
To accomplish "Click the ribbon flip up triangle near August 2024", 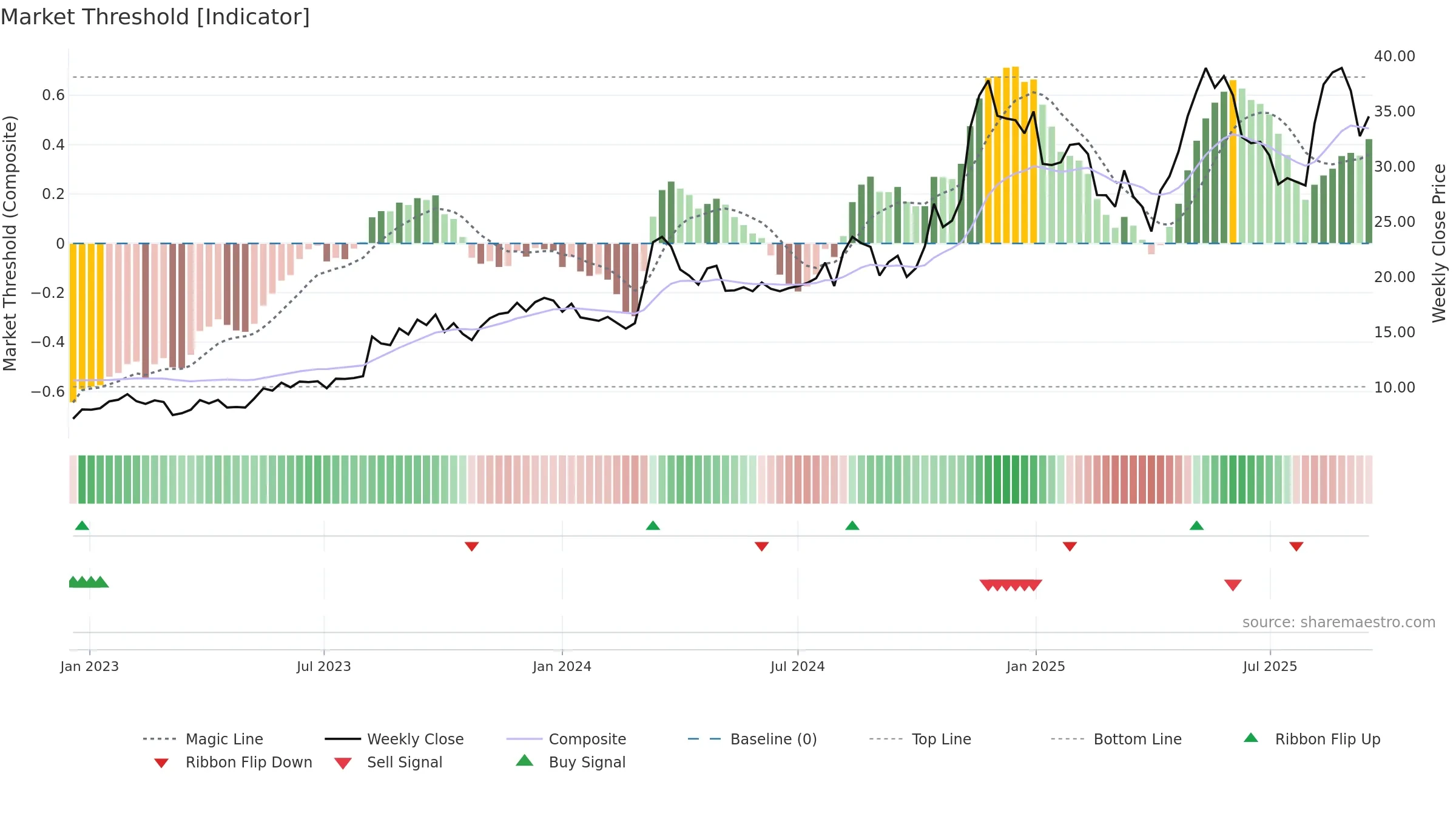I will click(x=852, y=525).
